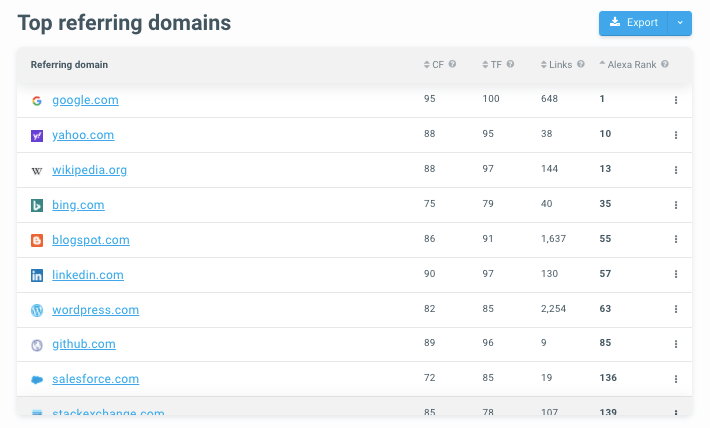
Task: Open three-dot menu for wordpress.com row
Action: pyautogui.click(x=676, y=310)
